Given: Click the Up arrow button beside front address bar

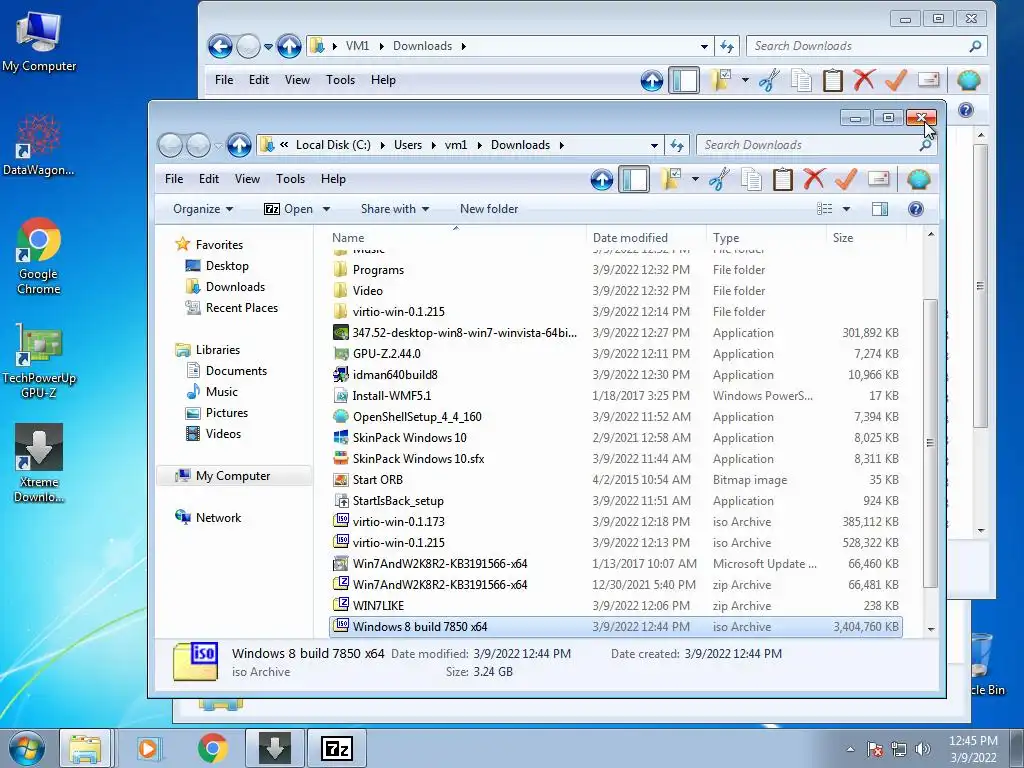Looking at the screenshot, I should 239,145.
